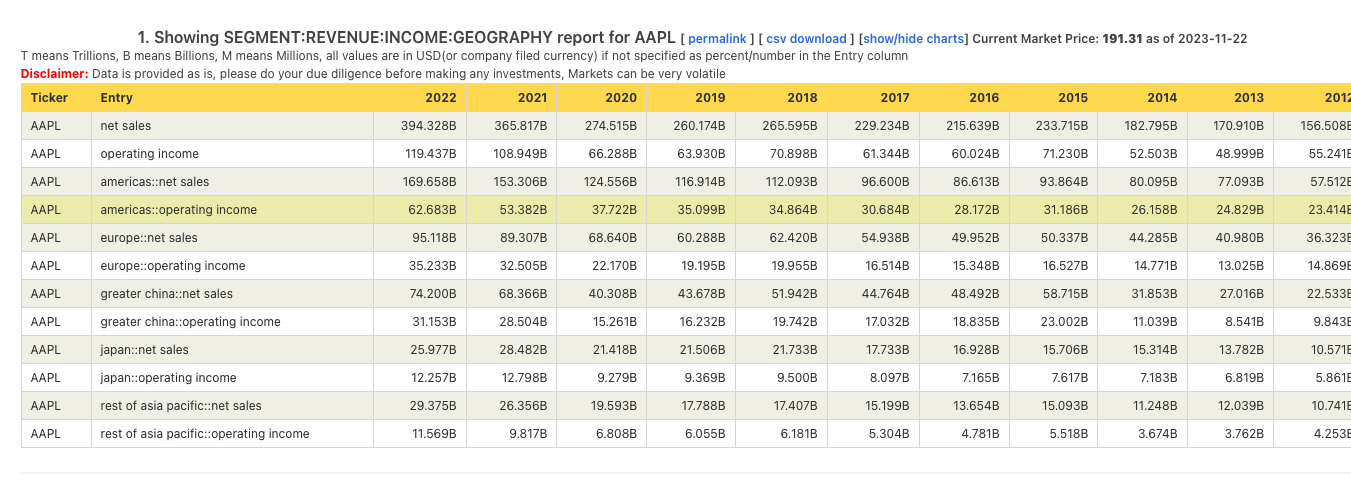Click the csv download link
The image size is (1351, 491).
(806, 39)
